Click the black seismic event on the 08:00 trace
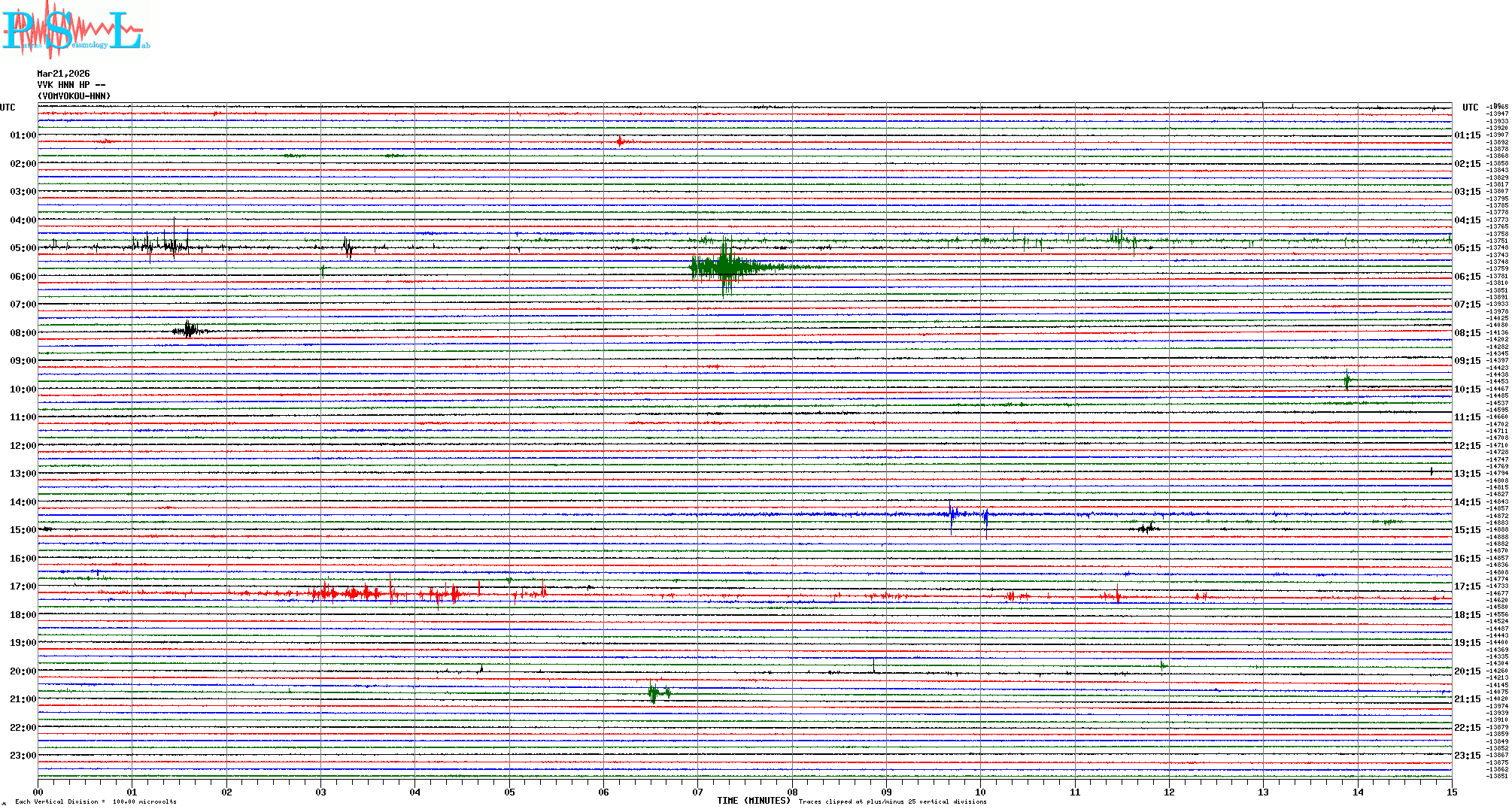 pyautogui.click(x=188, y=330)
